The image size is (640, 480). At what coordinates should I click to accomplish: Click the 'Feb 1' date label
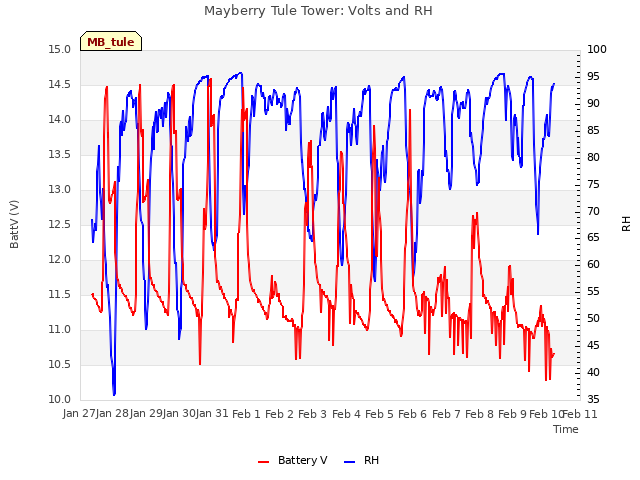pyautogui.click(x=246, y=414)
